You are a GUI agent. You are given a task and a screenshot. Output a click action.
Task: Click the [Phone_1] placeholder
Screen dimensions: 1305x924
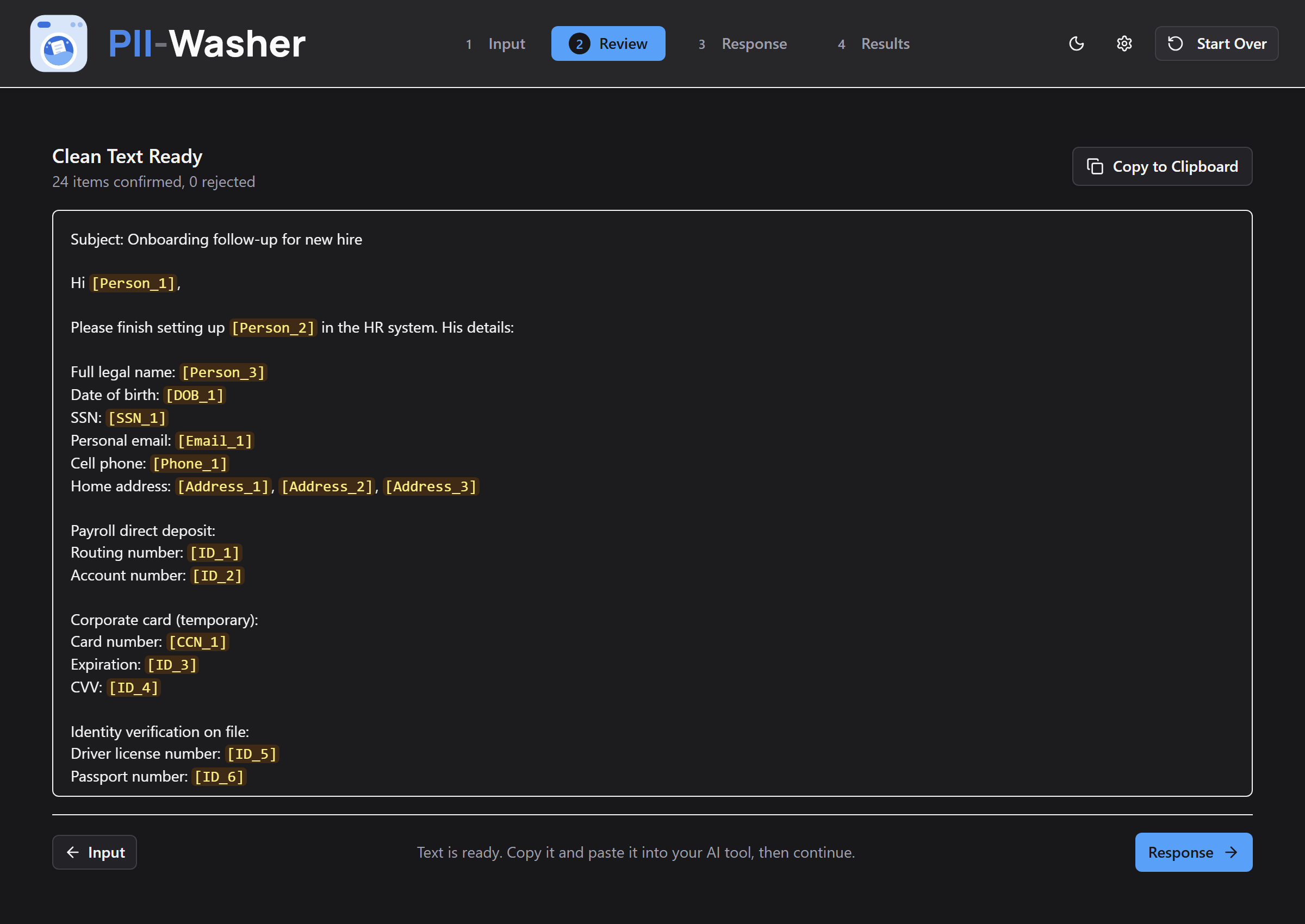(190, 463)
